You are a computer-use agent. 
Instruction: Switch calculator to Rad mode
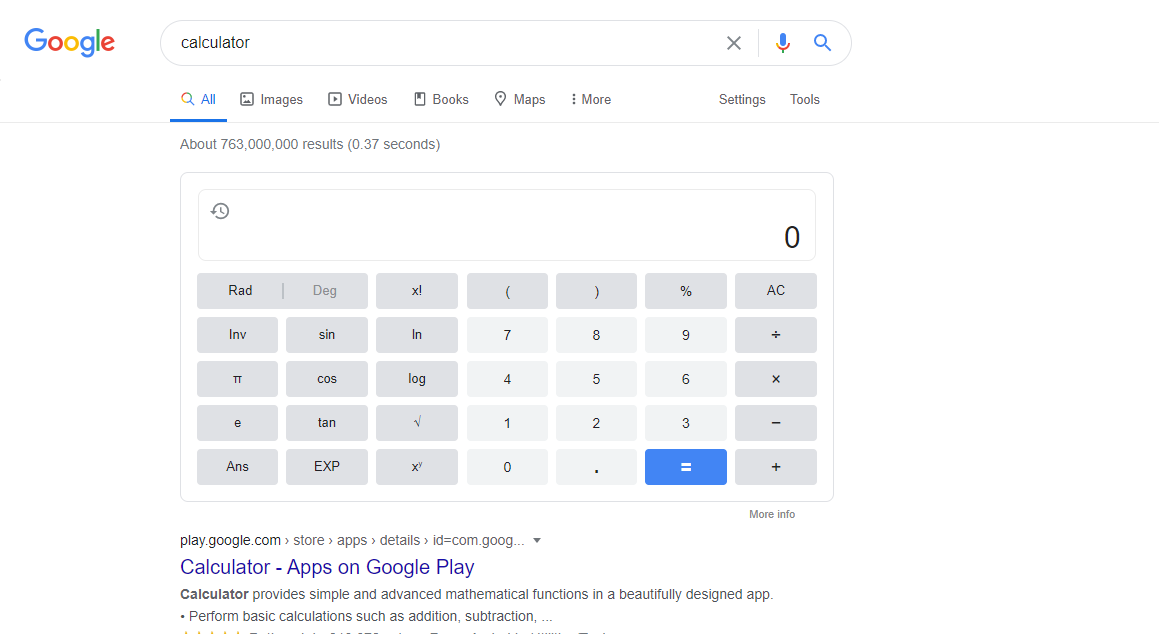(x=240, y=291)
